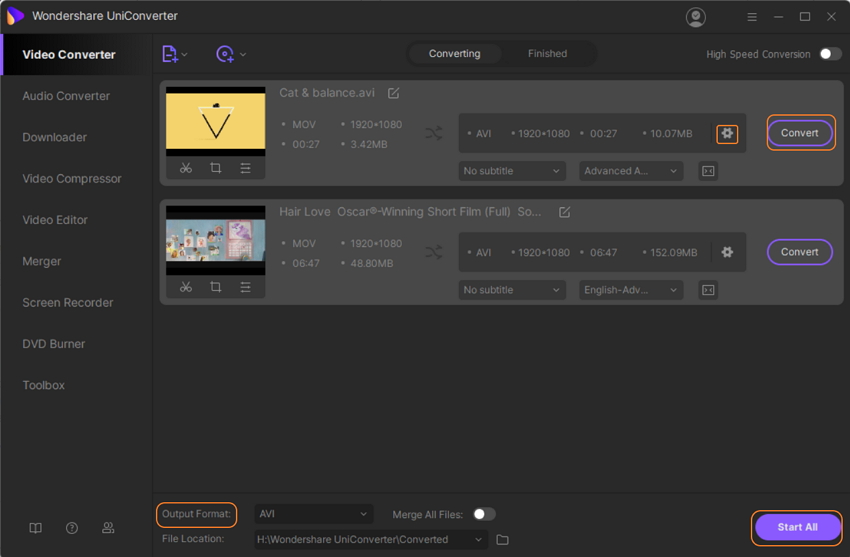Click the scissors trim icon for Cat & balance
Viewport: 850px width, 557px height.
tap(186, 168)
